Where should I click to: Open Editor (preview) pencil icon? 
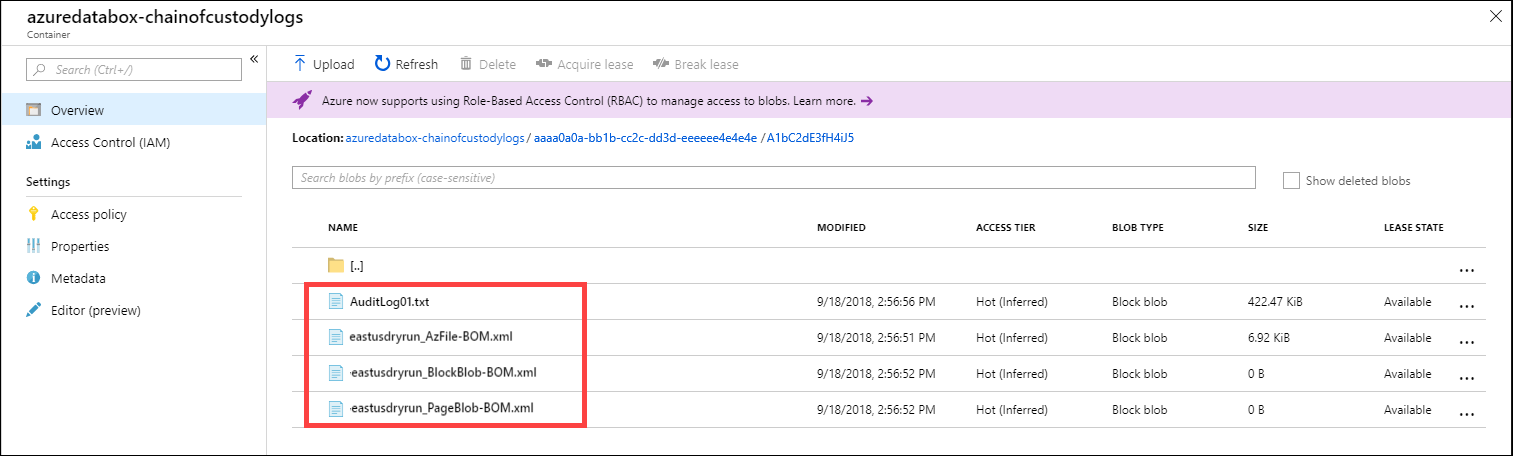click(x=34, y=310)
